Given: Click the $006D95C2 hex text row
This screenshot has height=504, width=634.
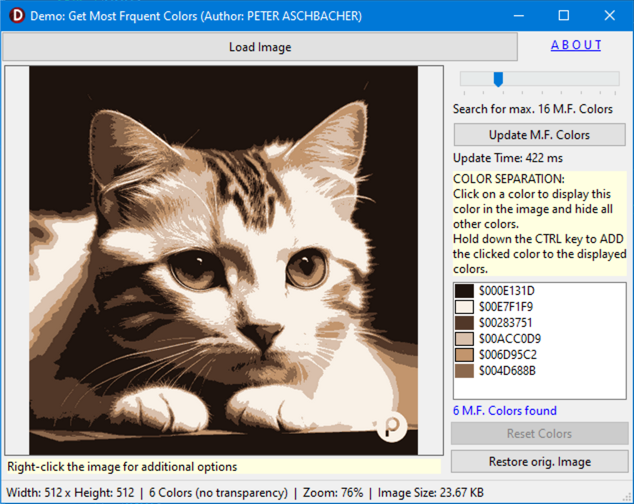Looking at the screenshot, I should 508,355.
